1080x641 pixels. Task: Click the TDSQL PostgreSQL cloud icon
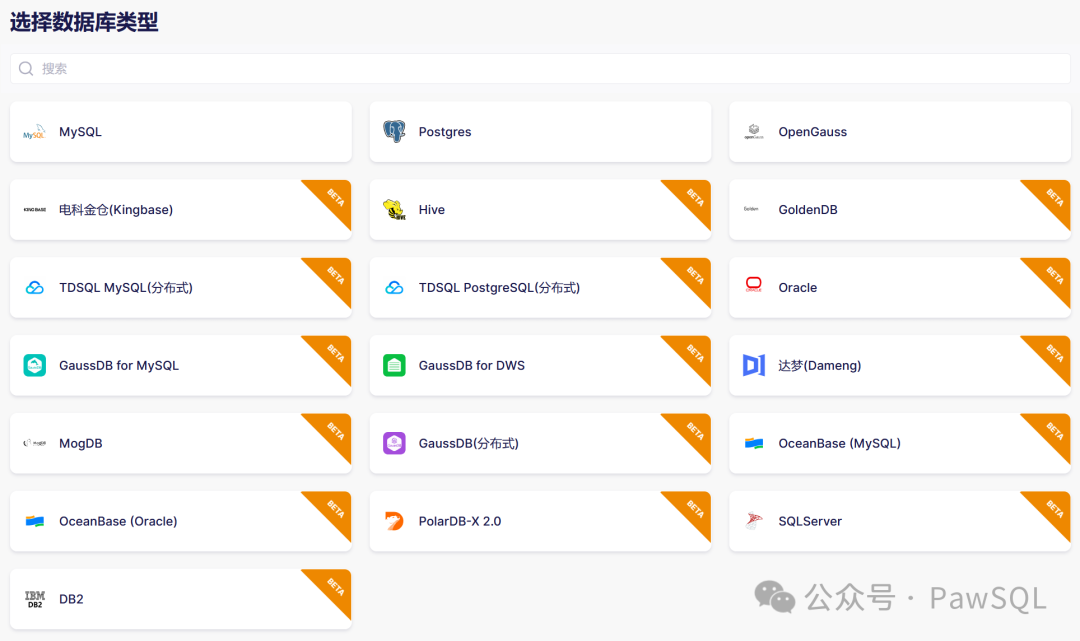pos(394,287)
